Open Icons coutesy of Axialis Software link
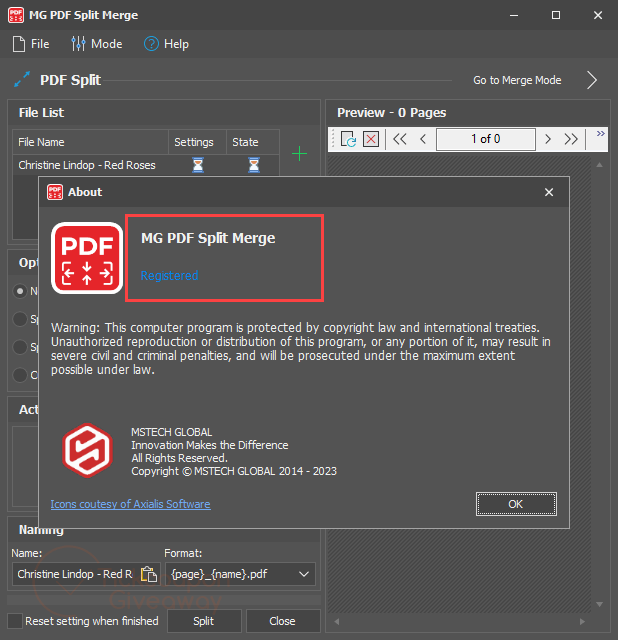This screenshot has width=618, height=640. point(131,504)
